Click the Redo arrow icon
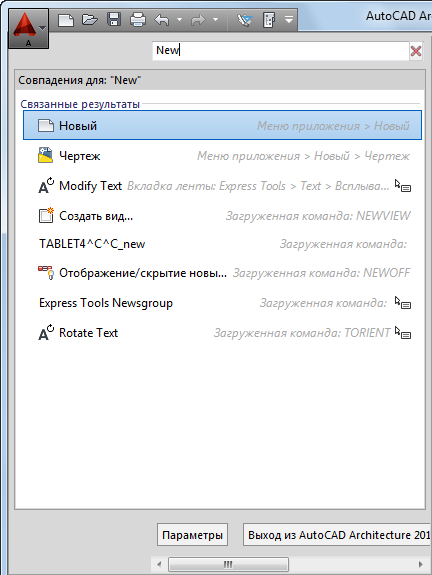The image size is (432, 575). point(198,20)
